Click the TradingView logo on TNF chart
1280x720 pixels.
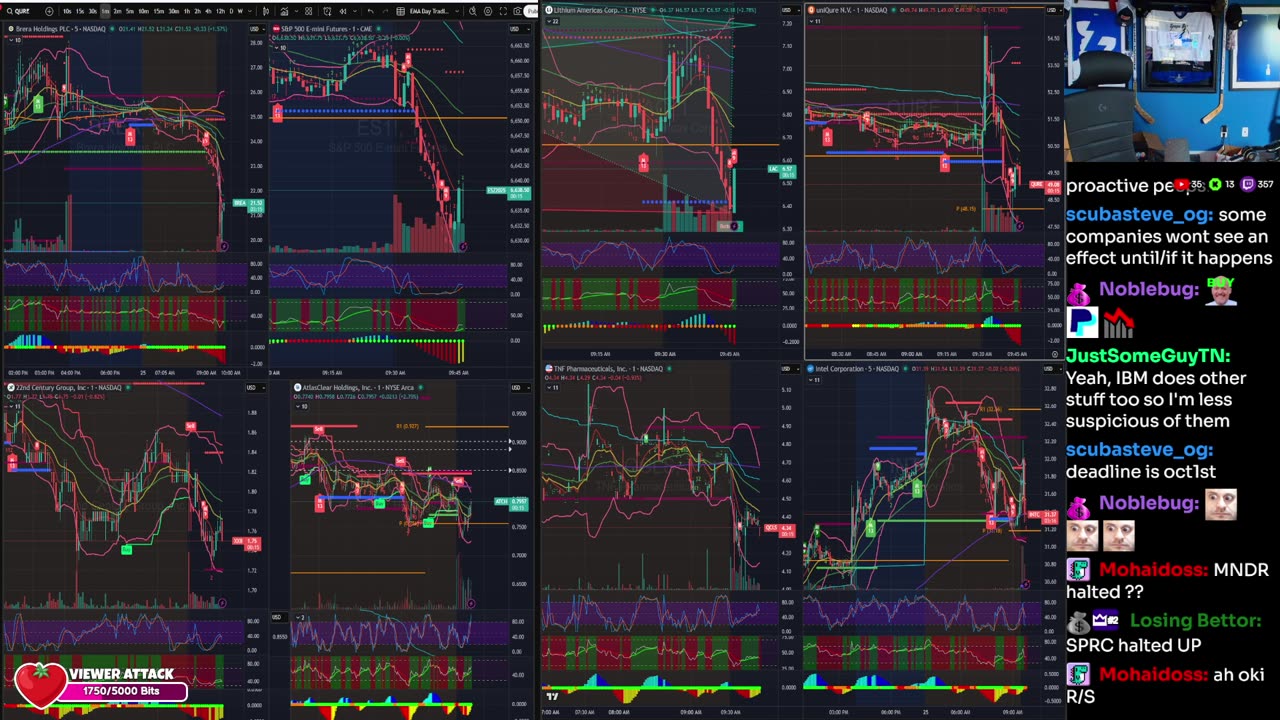(x=552, y=696)
